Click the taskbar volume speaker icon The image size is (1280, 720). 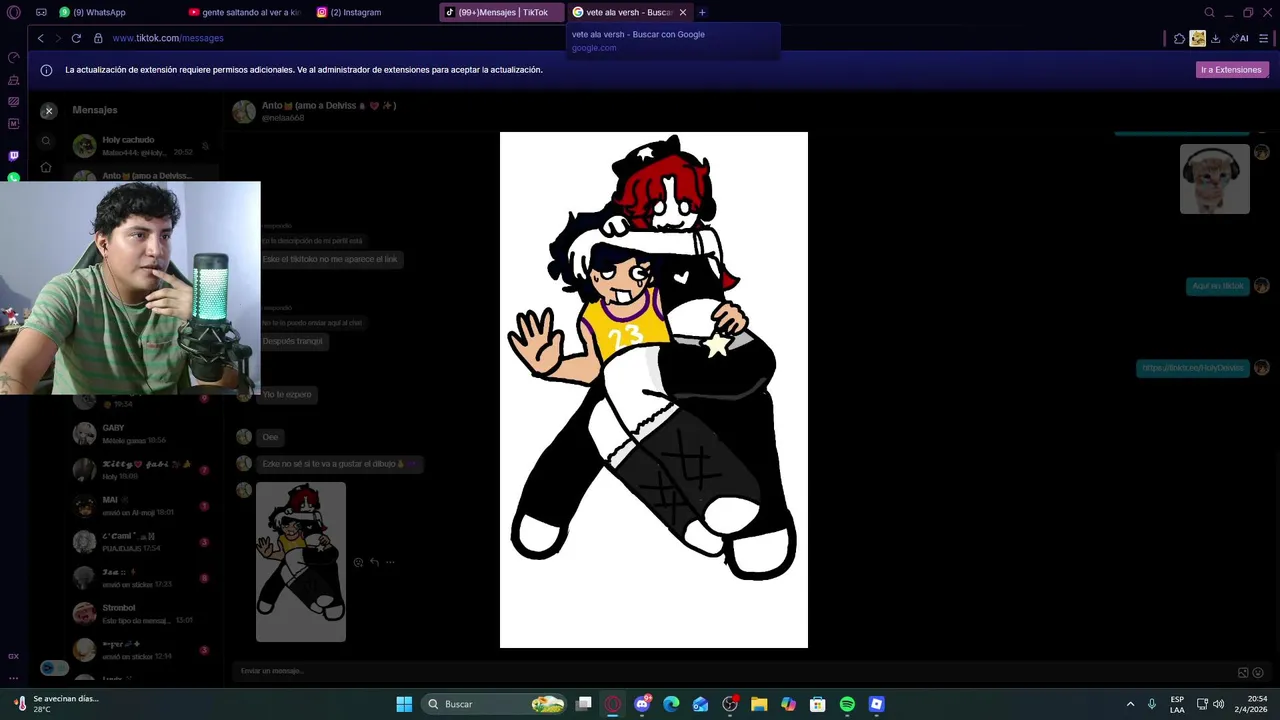[1218, 704]
